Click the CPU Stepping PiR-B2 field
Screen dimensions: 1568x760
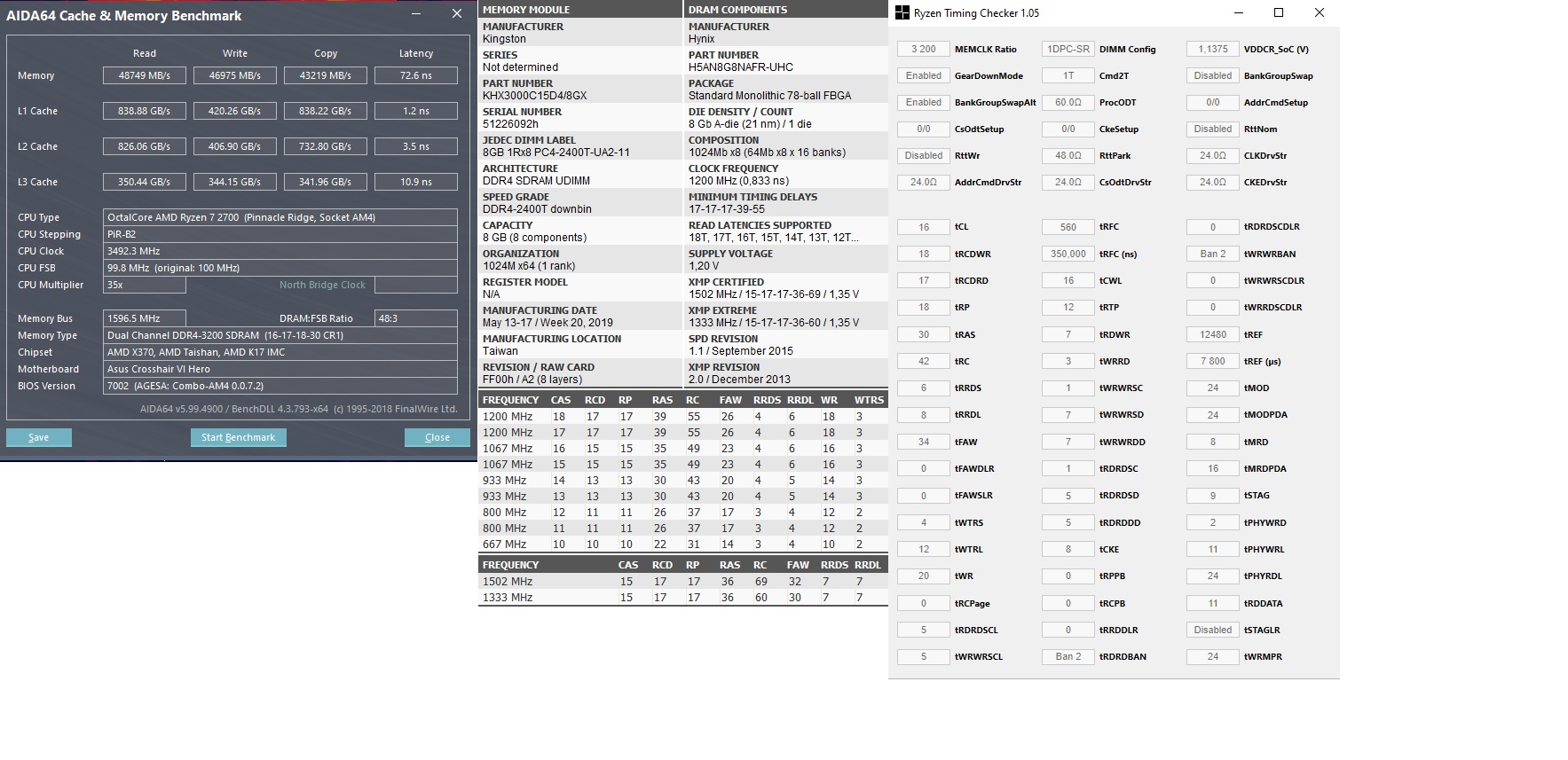point(280,234)
